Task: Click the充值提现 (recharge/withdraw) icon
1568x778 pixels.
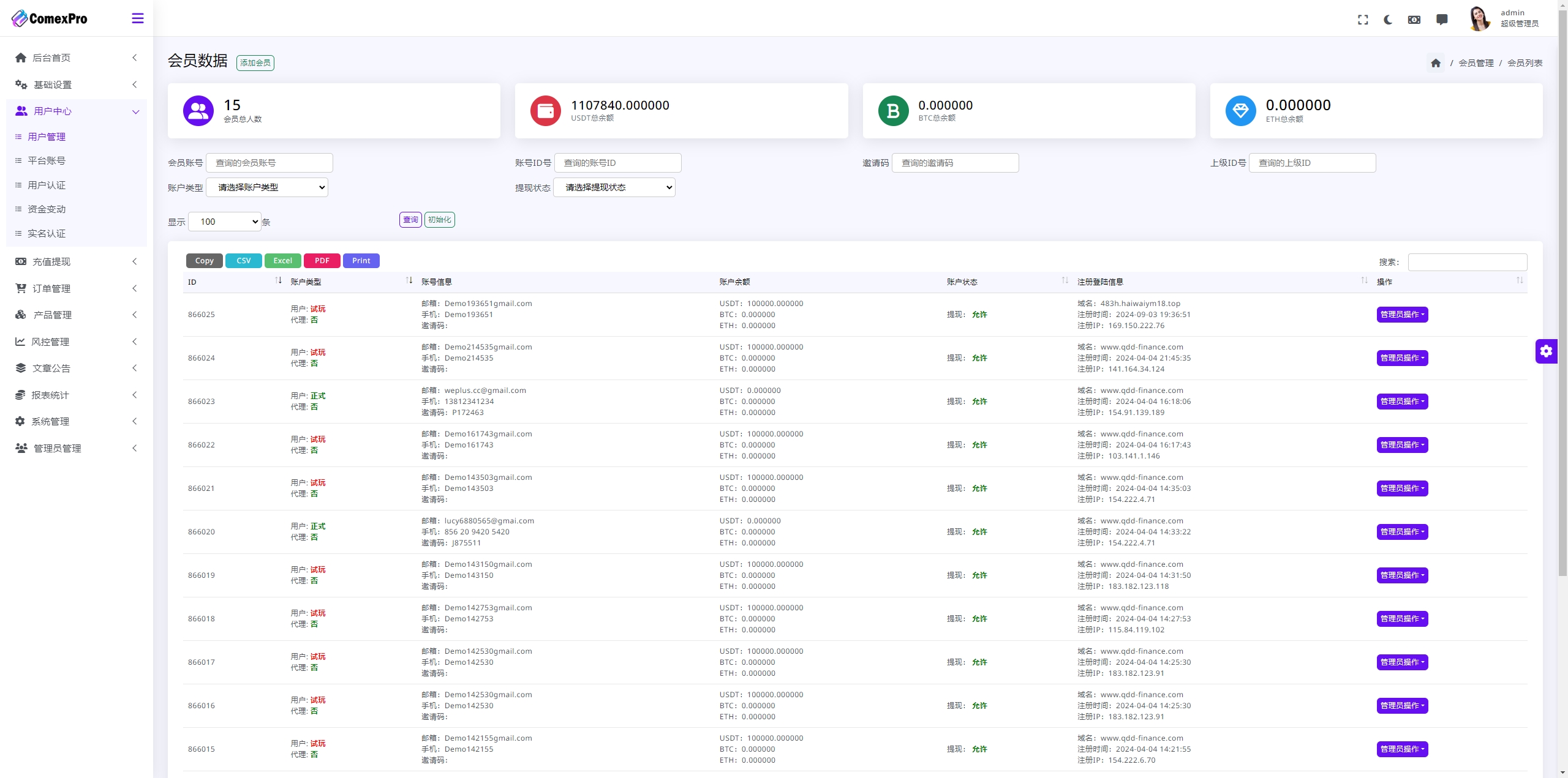Action: click(21, 262)
